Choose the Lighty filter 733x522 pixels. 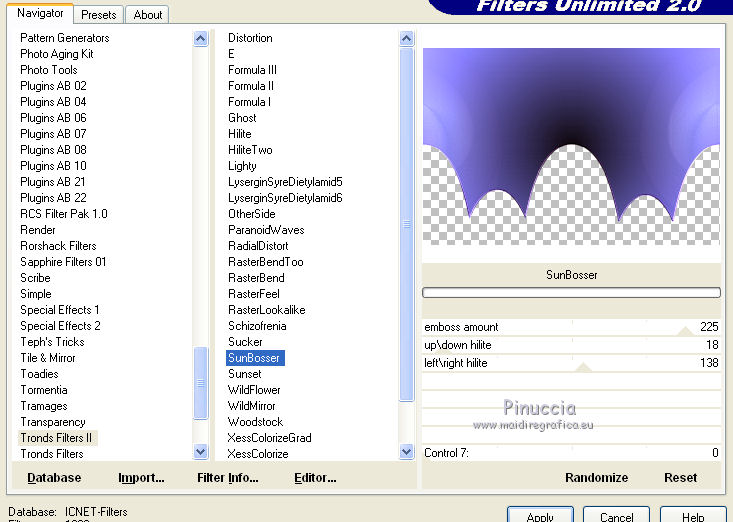242,166
